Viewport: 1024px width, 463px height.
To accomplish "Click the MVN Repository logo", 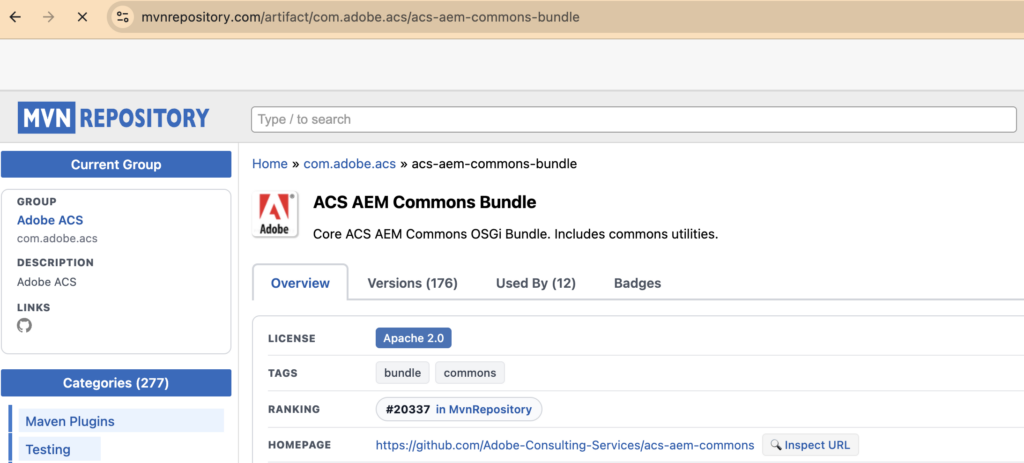I will pyautogui.click(x=114, y=118).
